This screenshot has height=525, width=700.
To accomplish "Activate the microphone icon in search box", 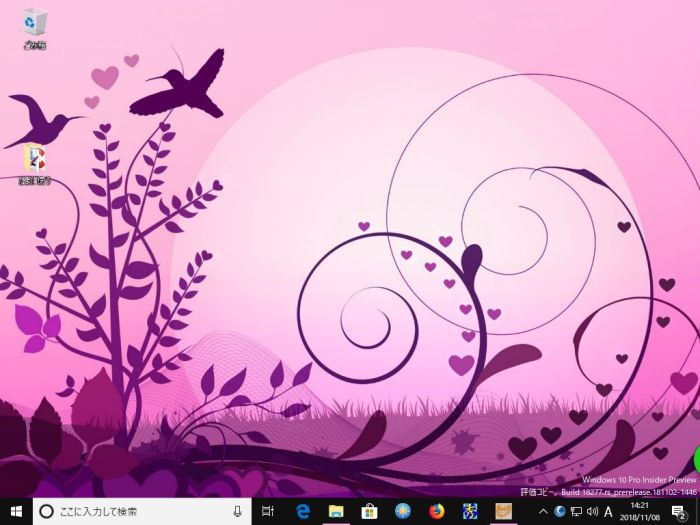I will tap(237, 511).
